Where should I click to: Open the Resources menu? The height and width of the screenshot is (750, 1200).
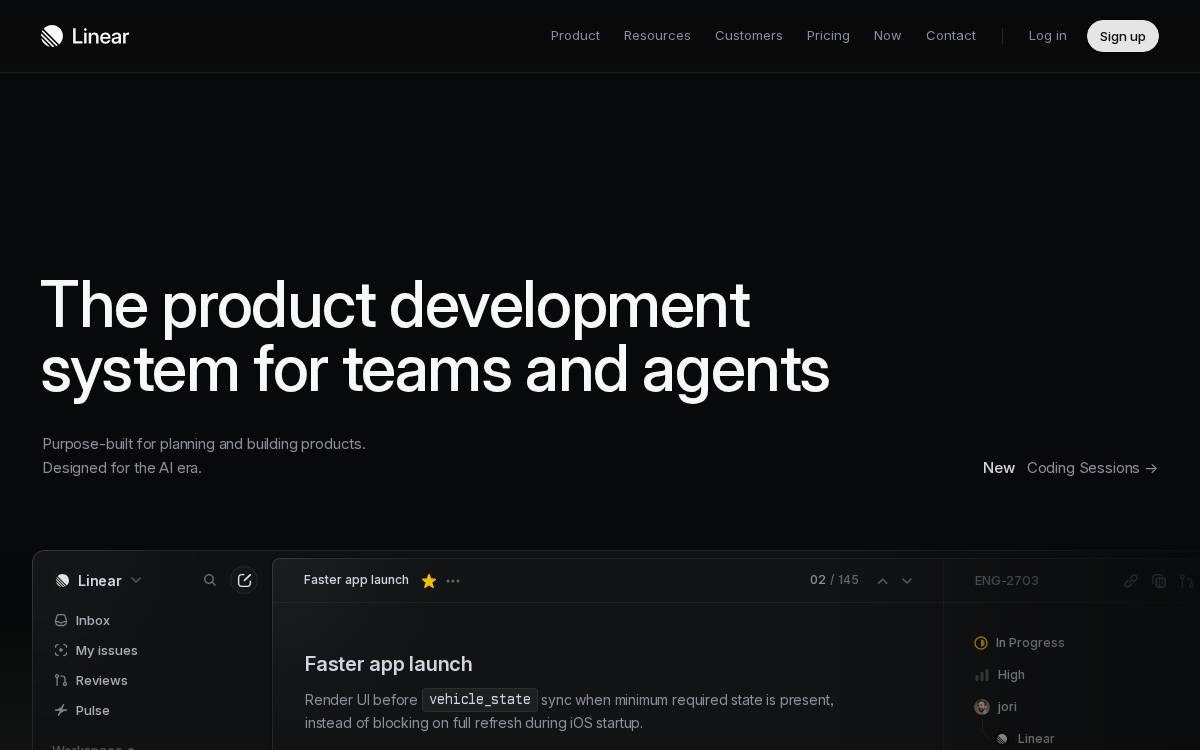point(657,36)
